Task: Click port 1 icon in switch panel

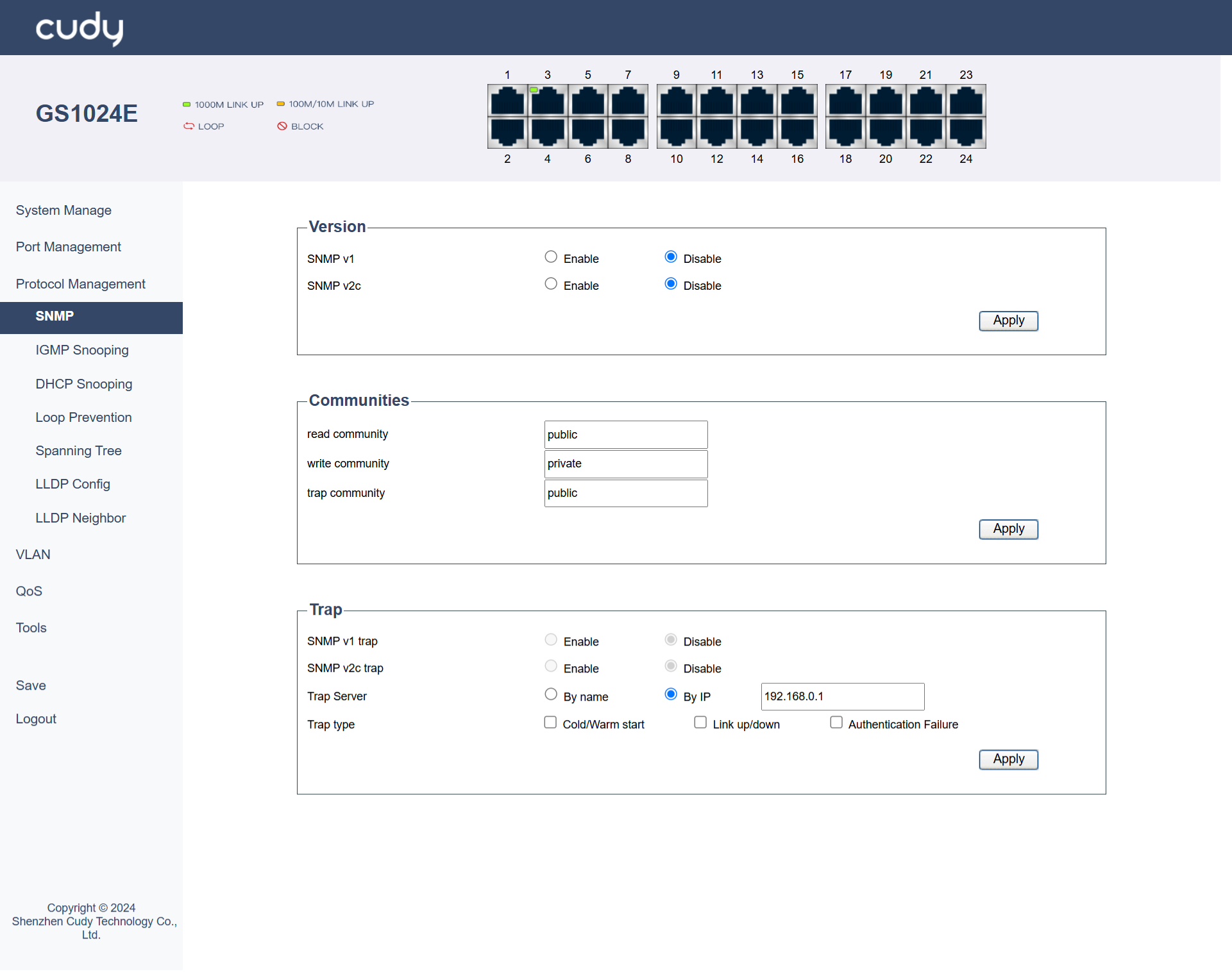Action: coord(507,101)
